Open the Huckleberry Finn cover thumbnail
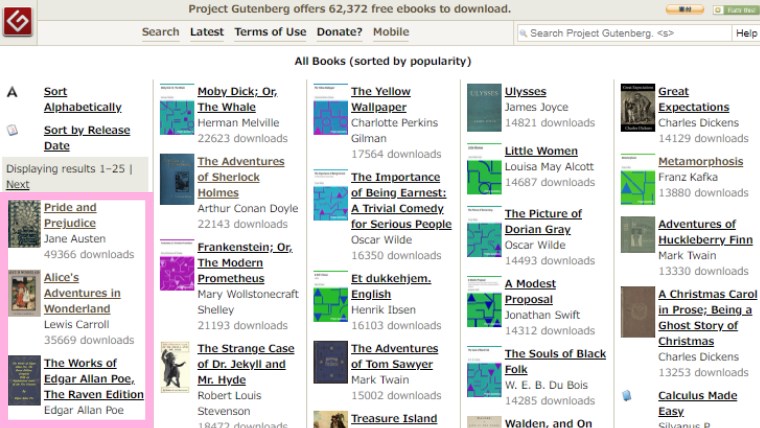760x428 pixels. pyautogui.click(x=638, y=235)
